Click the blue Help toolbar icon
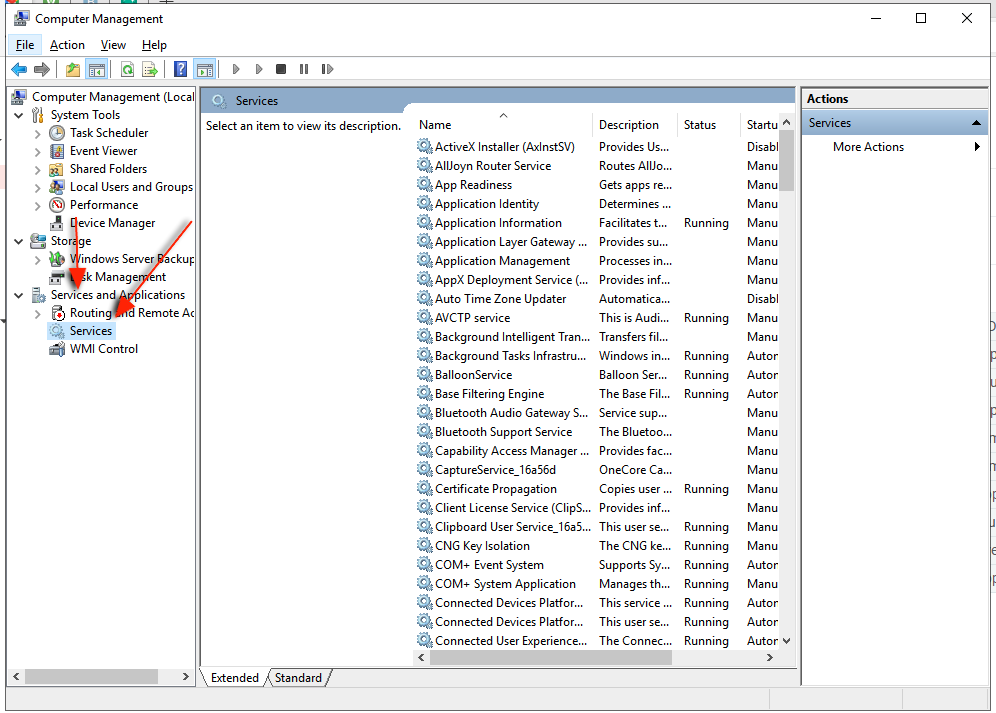The width and height of the screenshot is (996, 713). click(x=180, y=69)
